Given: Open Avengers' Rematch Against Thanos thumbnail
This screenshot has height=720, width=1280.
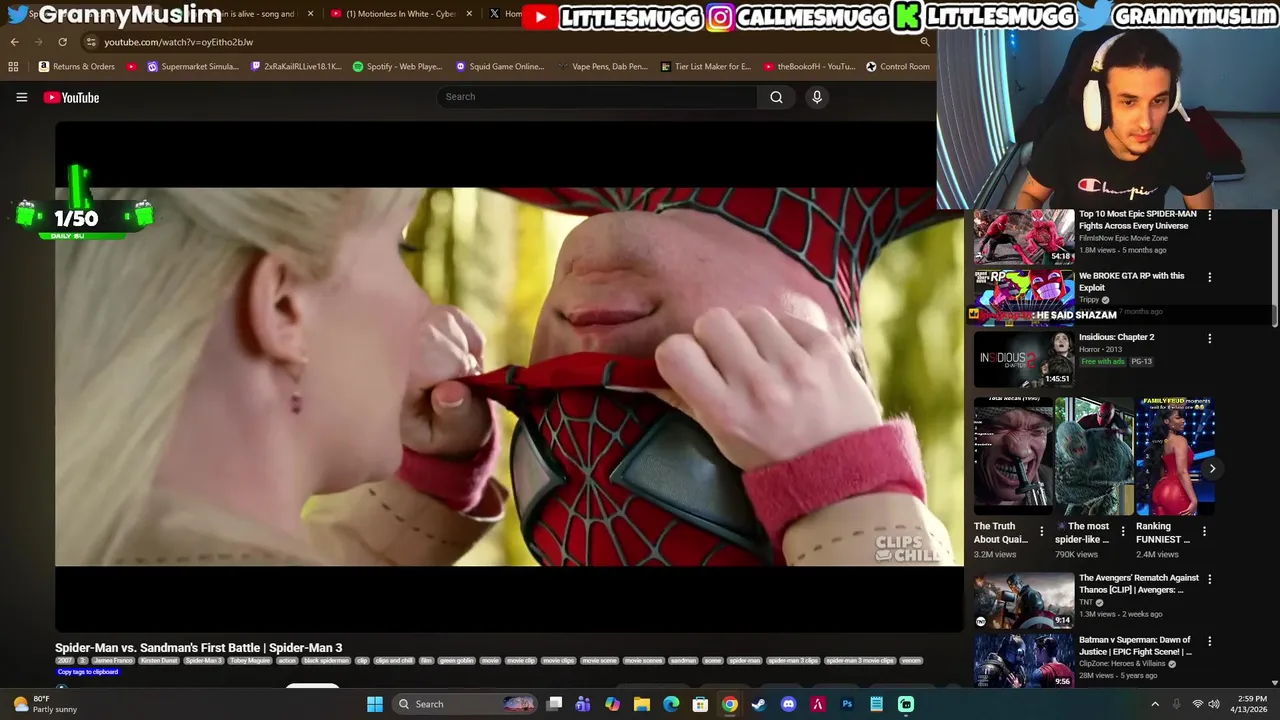Looking at the screenshot, I should [1024, 600].
